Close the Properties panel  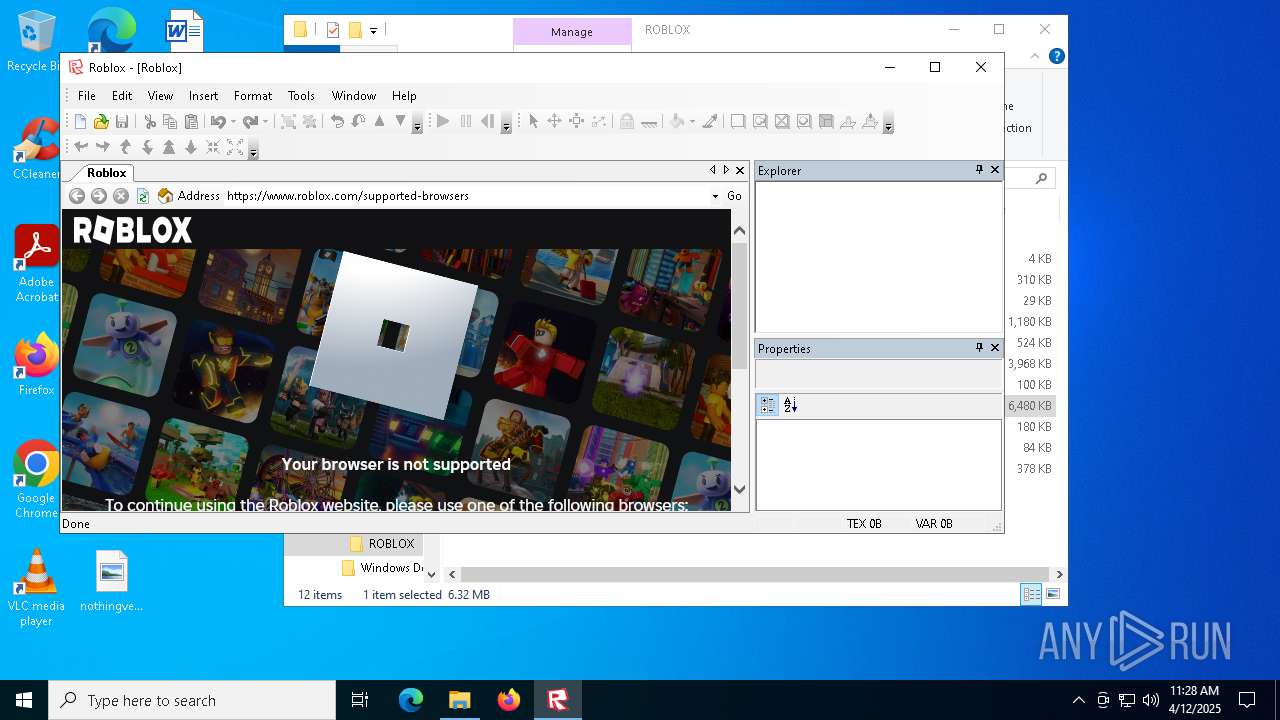pyautogui.click(x=995, y=348)
